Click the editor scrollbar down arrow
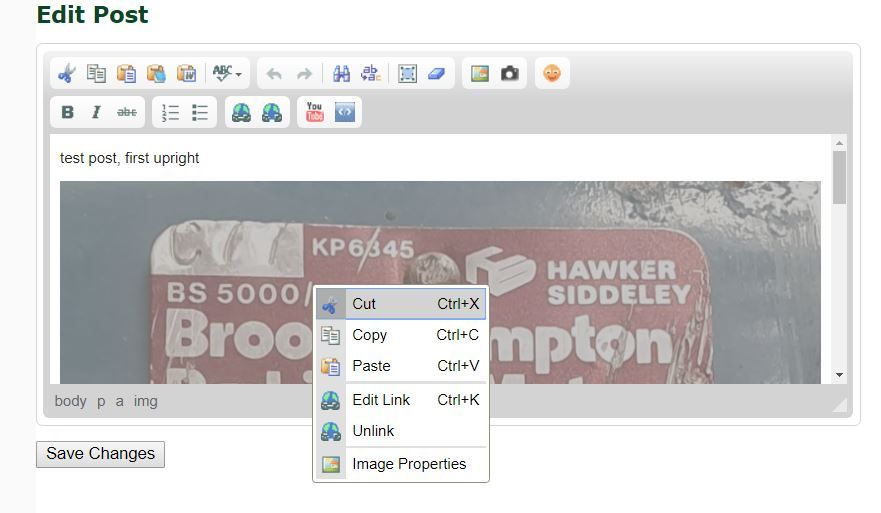This screenshot has width=881, height=513. coord(839,375)
